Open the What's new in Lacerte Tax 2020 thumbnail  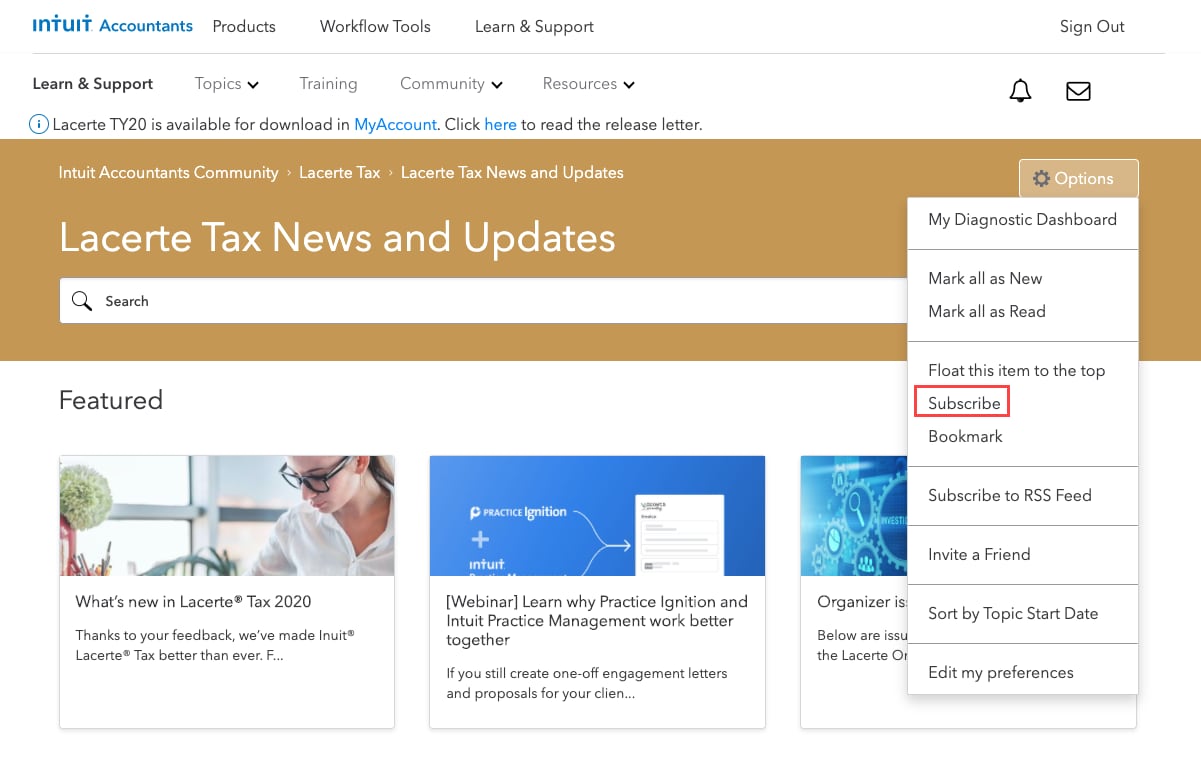227,516
